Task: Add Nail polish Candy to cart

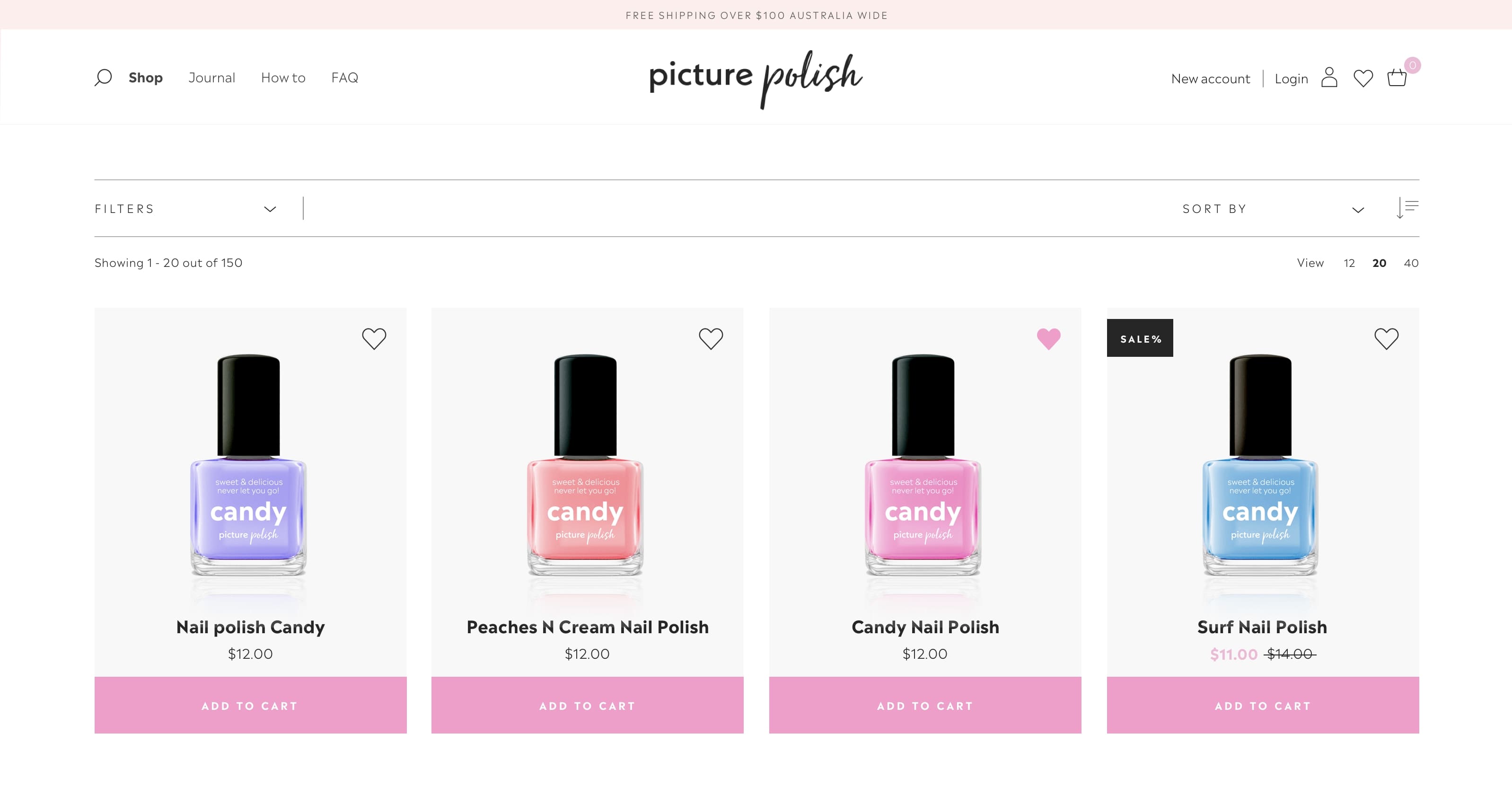Action: point(251,706)
